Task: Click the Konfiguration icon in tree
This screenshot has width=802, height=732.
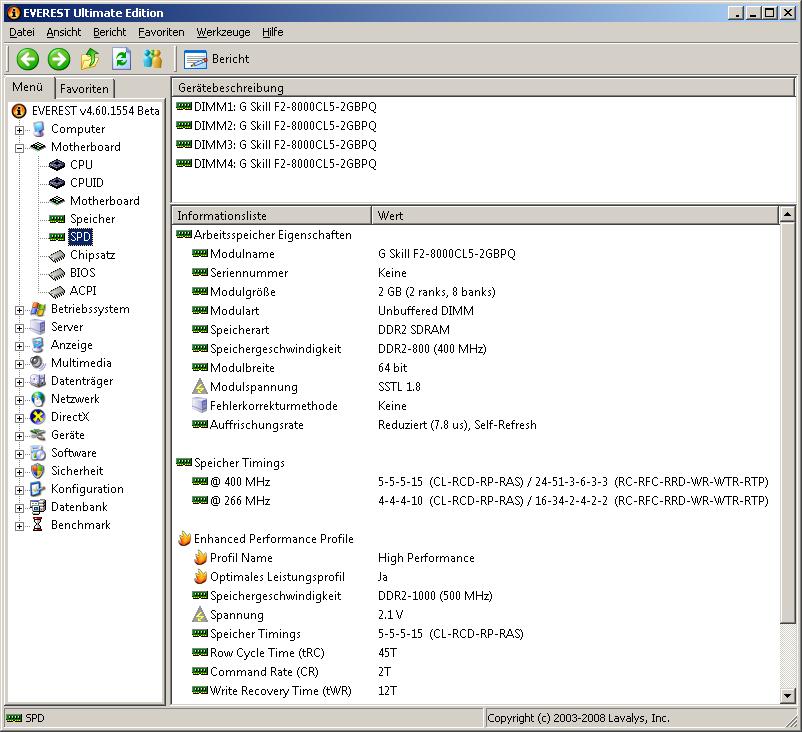Action: (x=38, y=489)
